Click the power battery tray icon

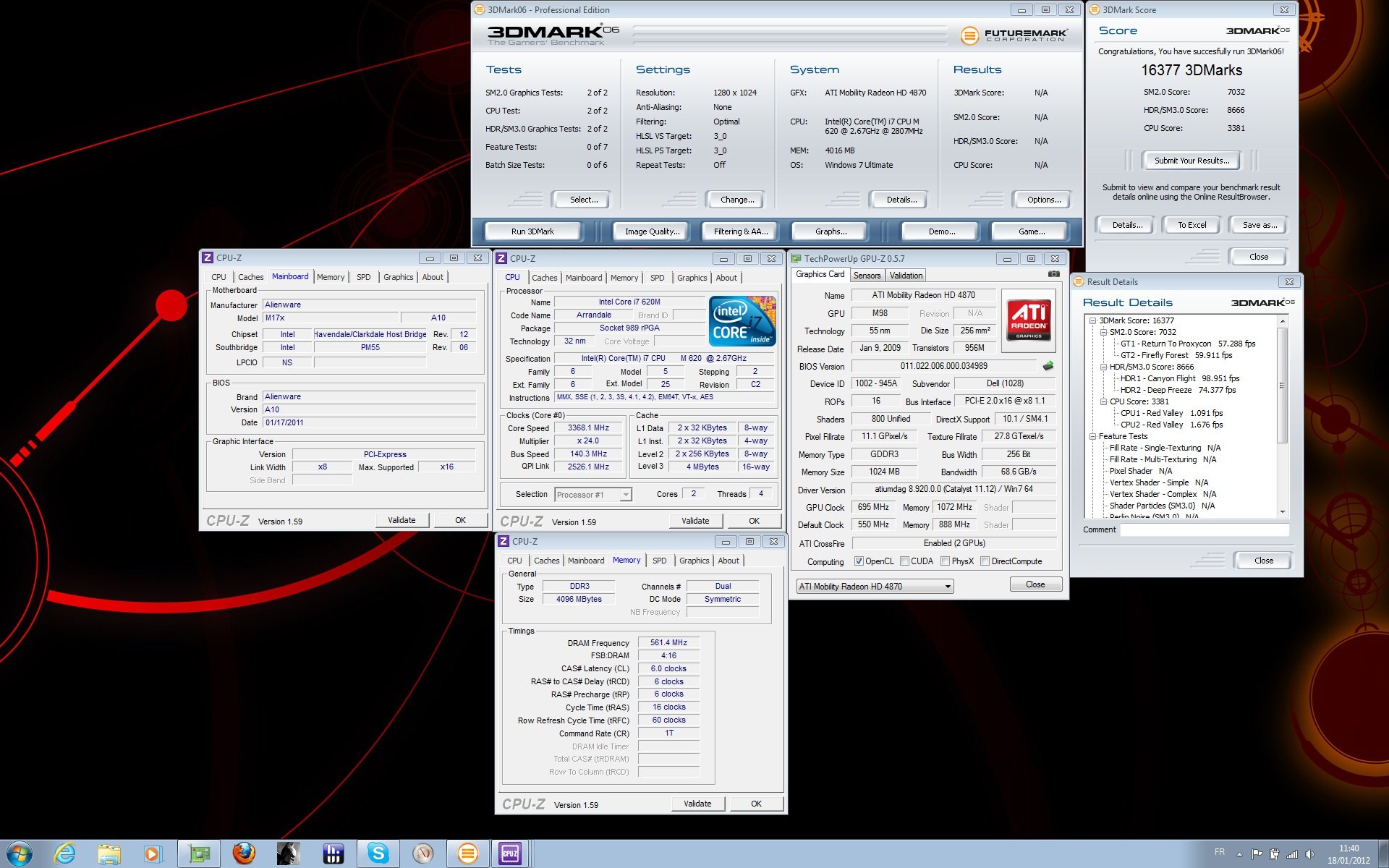(1274, 854)
